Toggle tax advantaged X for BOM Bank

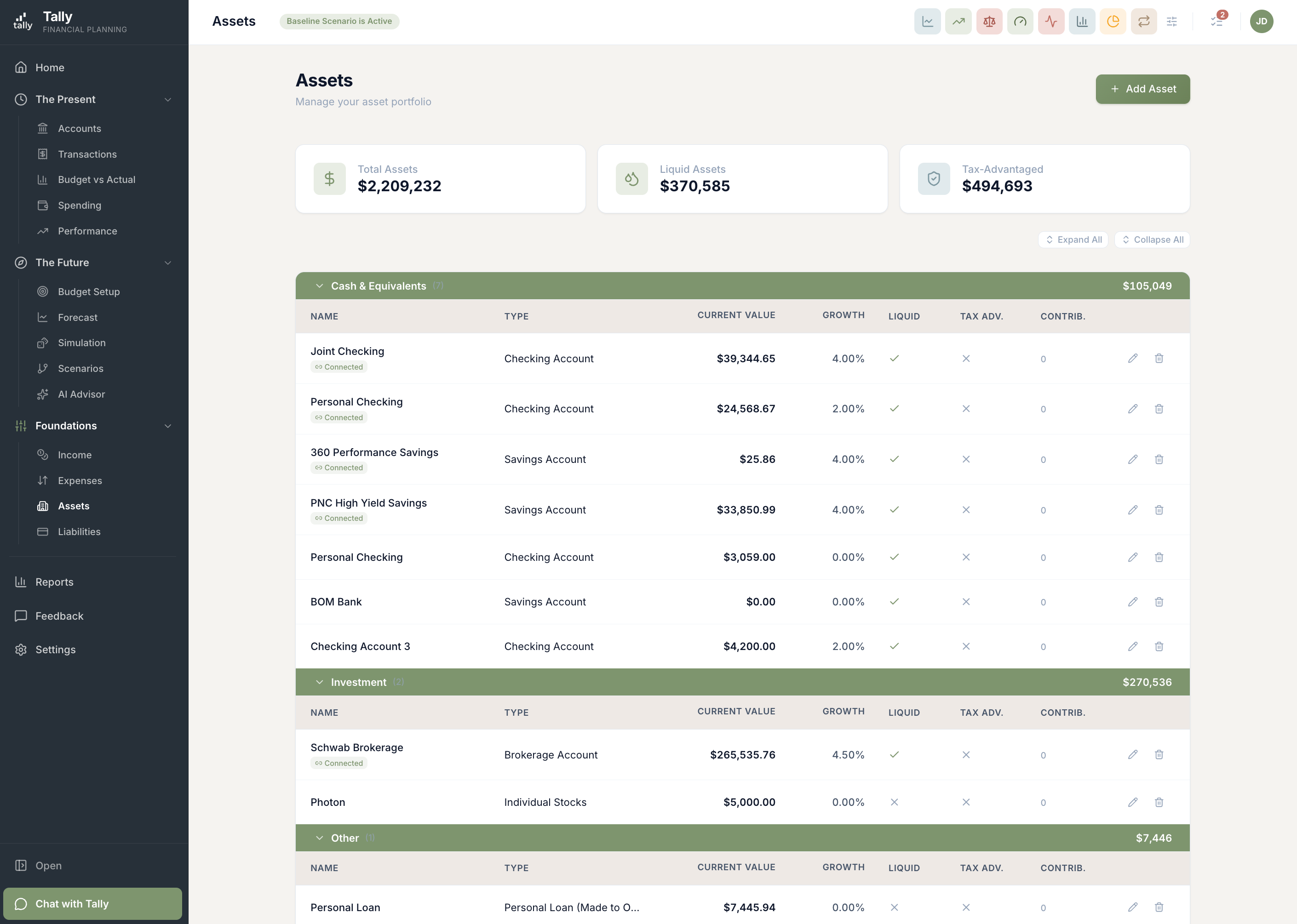[966, 601]
